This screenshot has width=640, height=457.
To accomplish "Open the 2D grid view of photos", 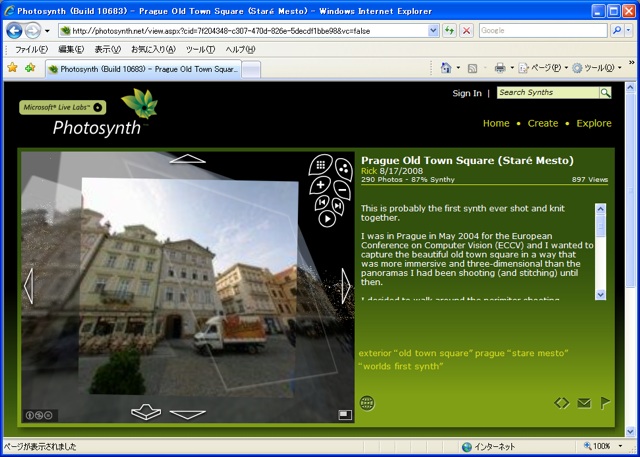I will click(x=321, y=164).
